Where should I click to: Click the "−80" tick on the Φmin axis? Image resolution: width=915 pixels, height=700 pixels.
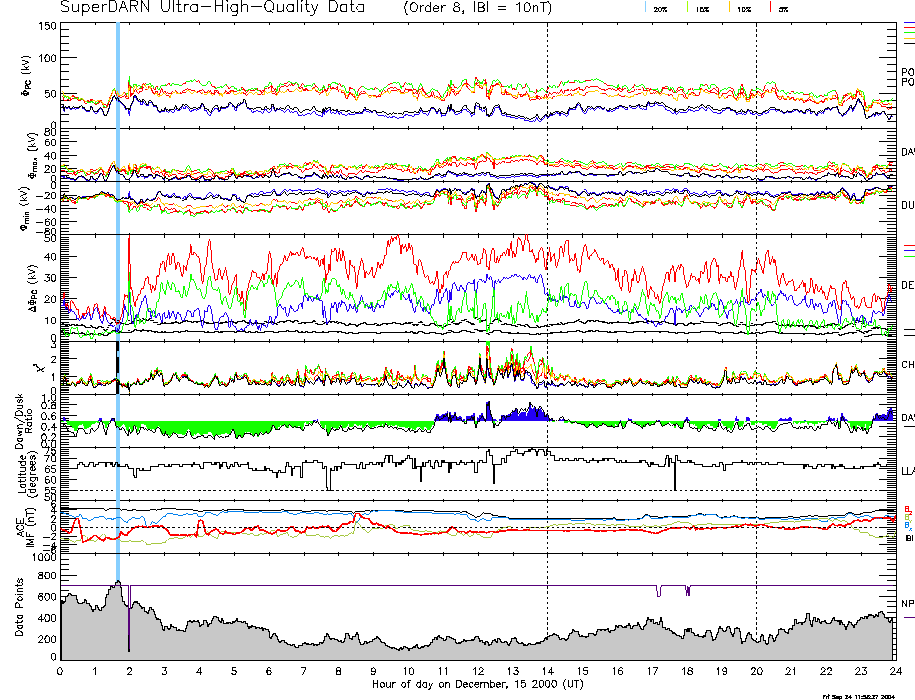coord(46,232)
